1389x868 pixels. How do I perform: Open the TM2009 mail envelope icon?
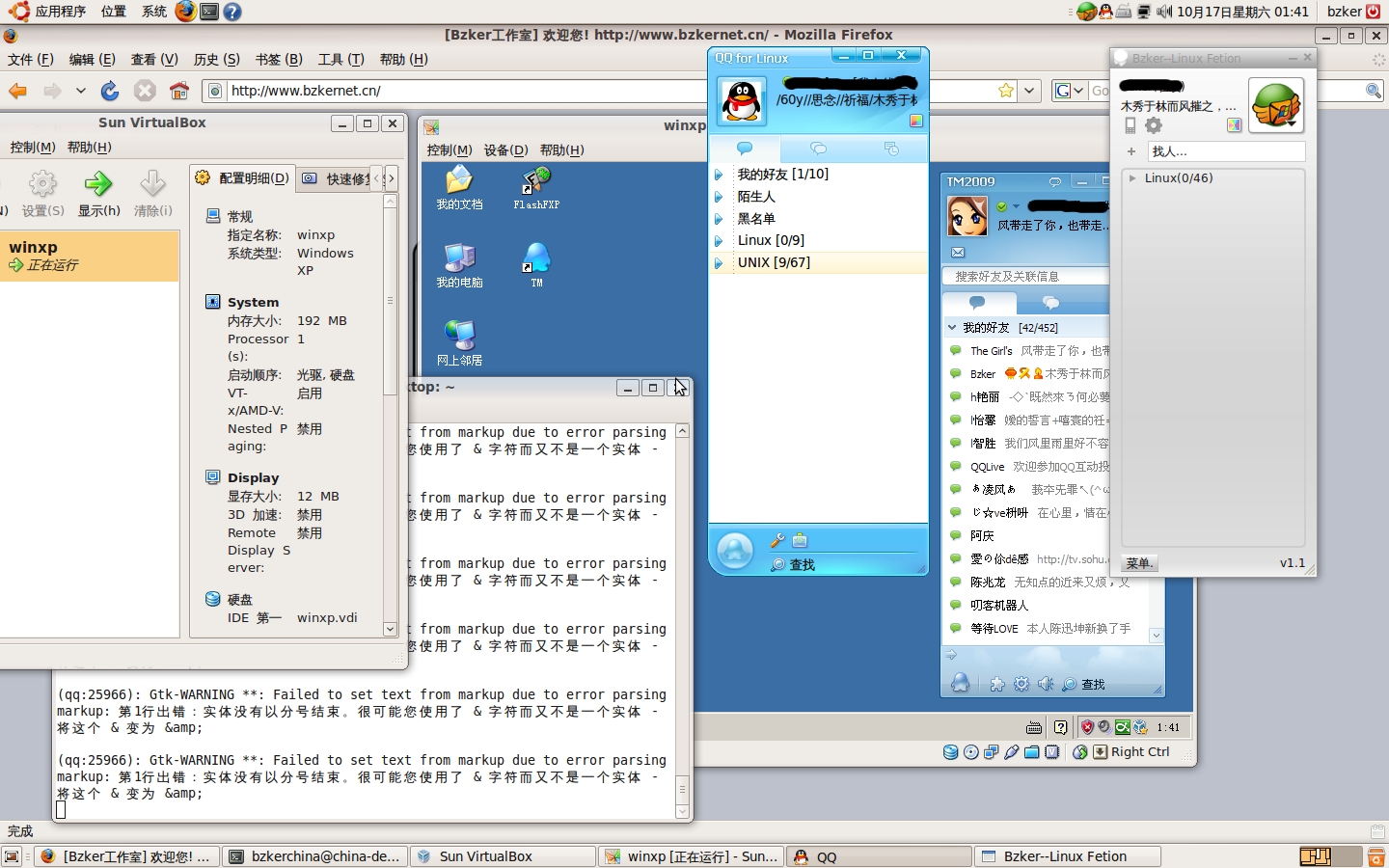click(958, 253)
